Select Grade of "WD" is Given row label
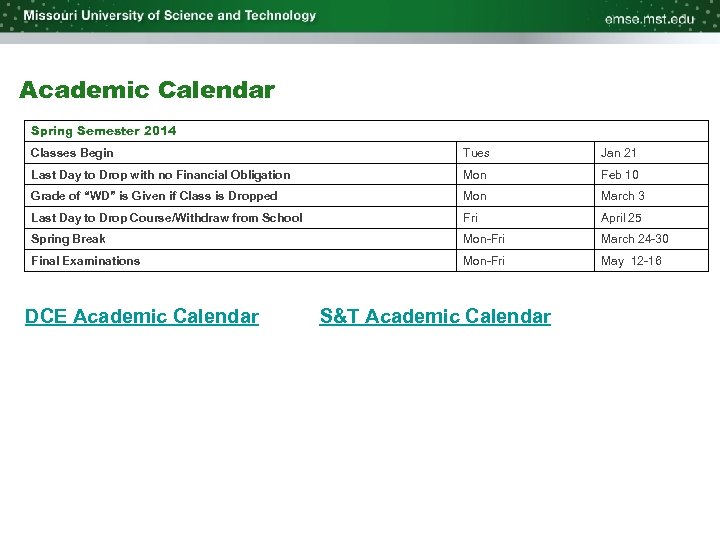The height and width of the screenshot is (540, 720). tap(154, 196)
